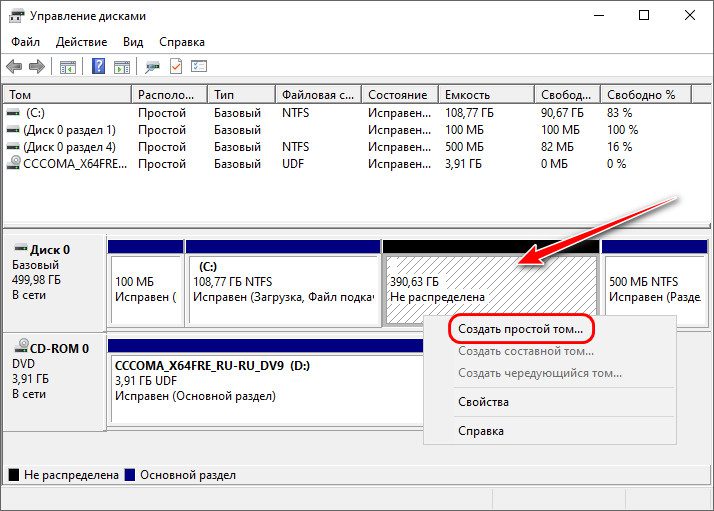Click the red checkmark document toolbar icon
The height and width of the screenshot is (511, 714).
tap(176, 66)
